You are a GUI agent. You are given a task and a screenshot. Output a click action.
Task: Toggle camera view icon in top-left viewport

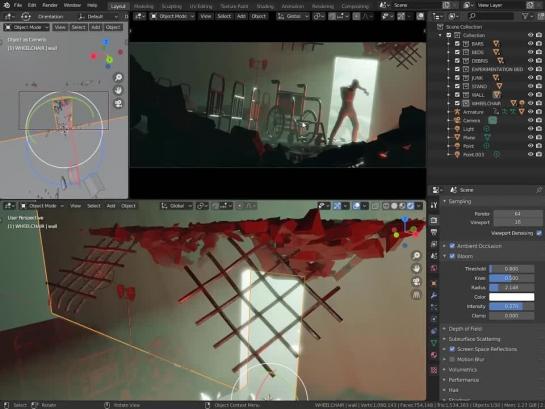[118, 104]
